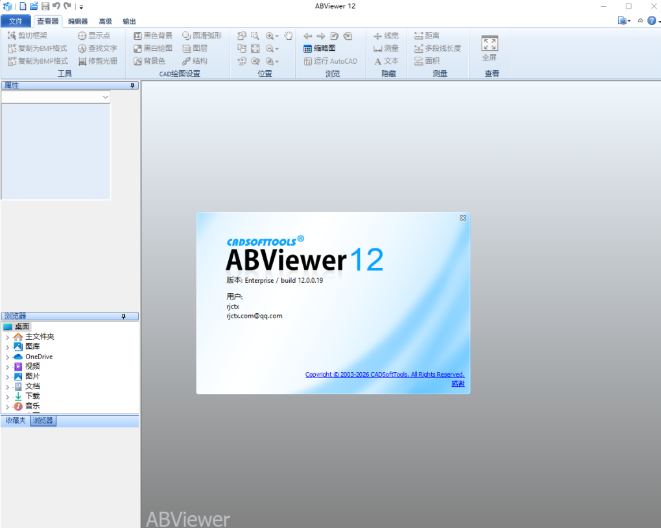661x528 pixels.
Task: Open the properties panel combo box dropdown
Action: point(105,98)
